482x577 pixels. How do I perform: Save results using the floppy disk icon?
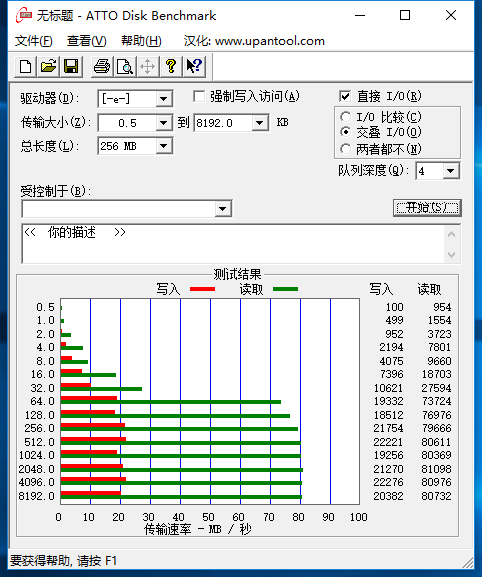pos(71,67)
